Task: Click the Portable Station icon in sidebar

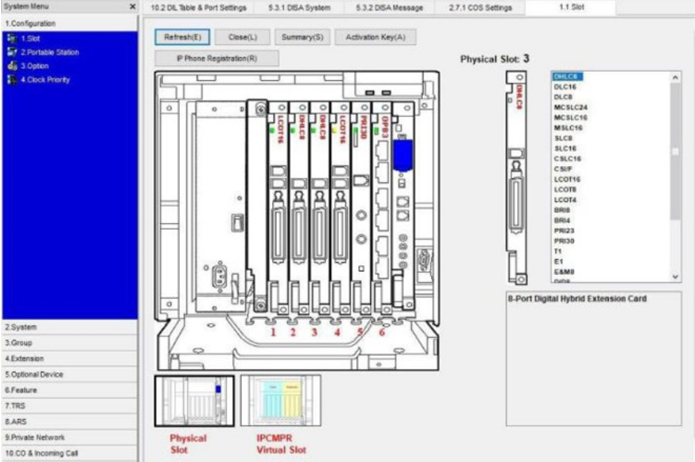Action: (12, 52)
